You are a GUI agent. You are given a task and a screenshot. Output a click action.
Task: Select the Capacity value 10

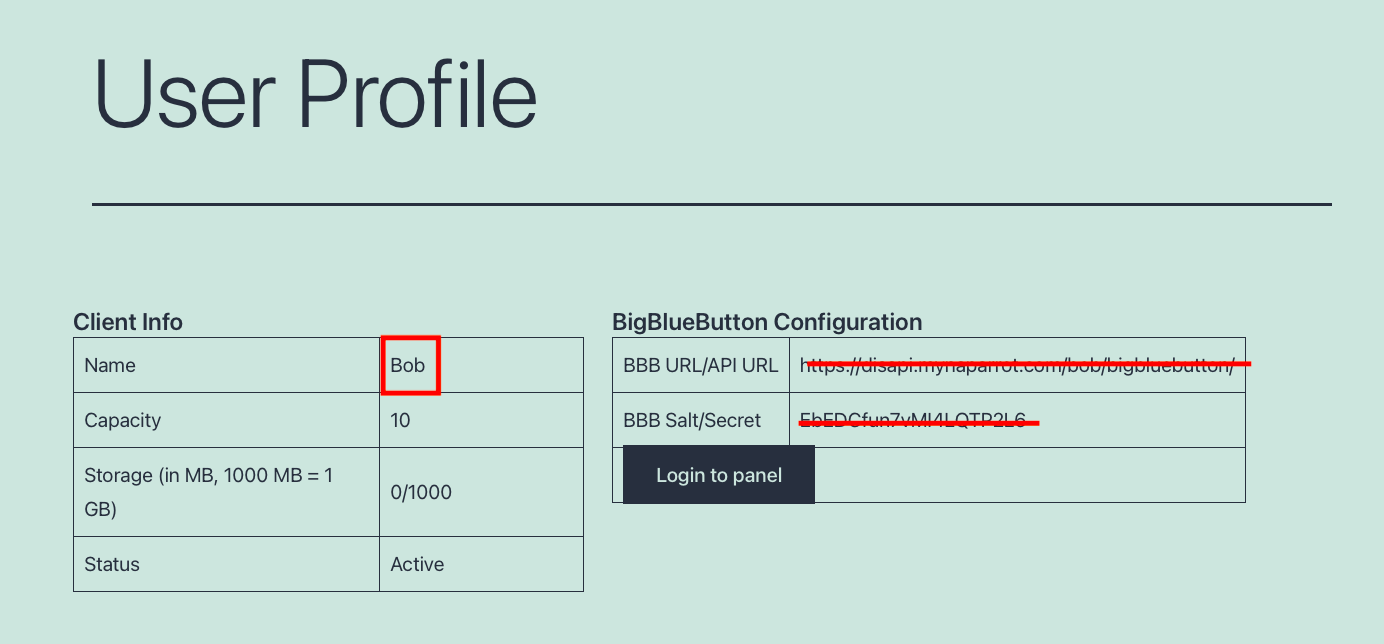[x=401, y=420]
